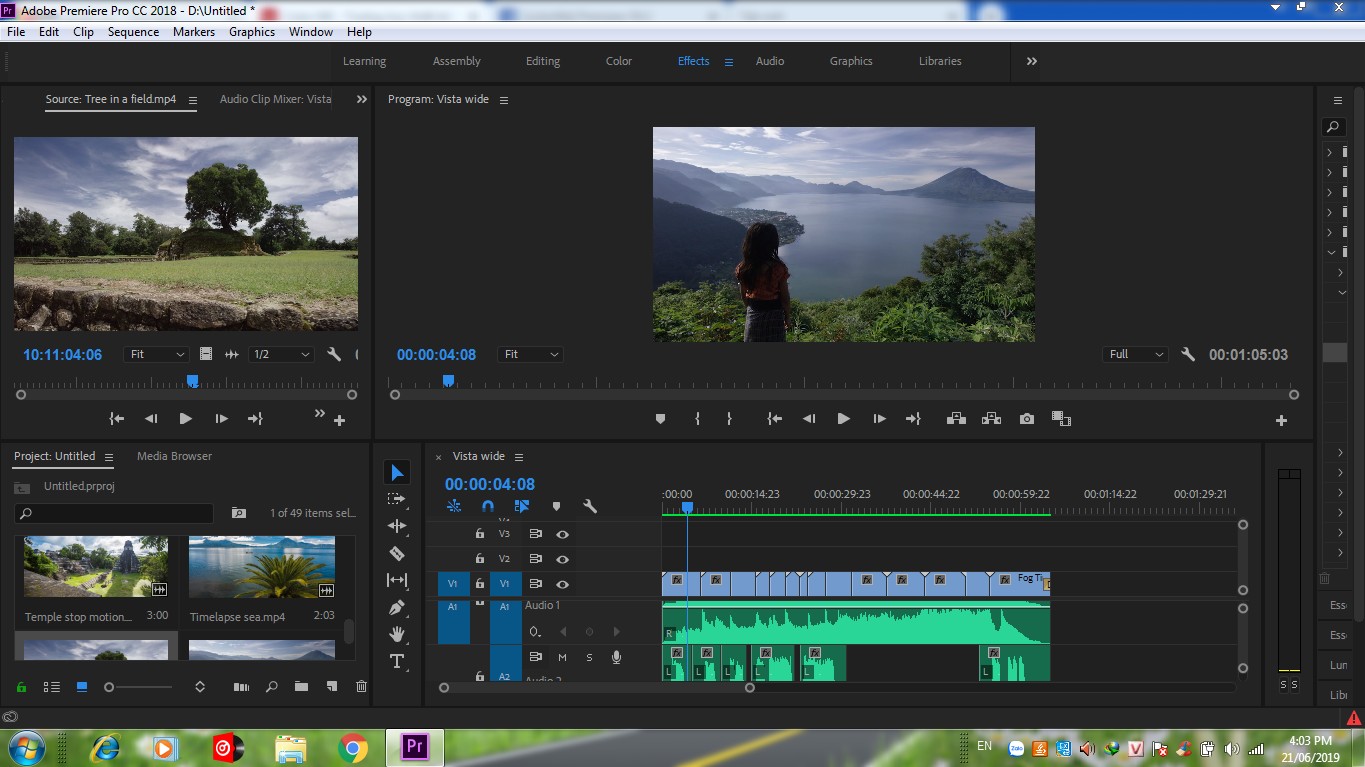Image resolution: width=1365 pixels, height=767 pixels.
Task: Toggle V1 track output eye
Action: [x=563, y=584]
